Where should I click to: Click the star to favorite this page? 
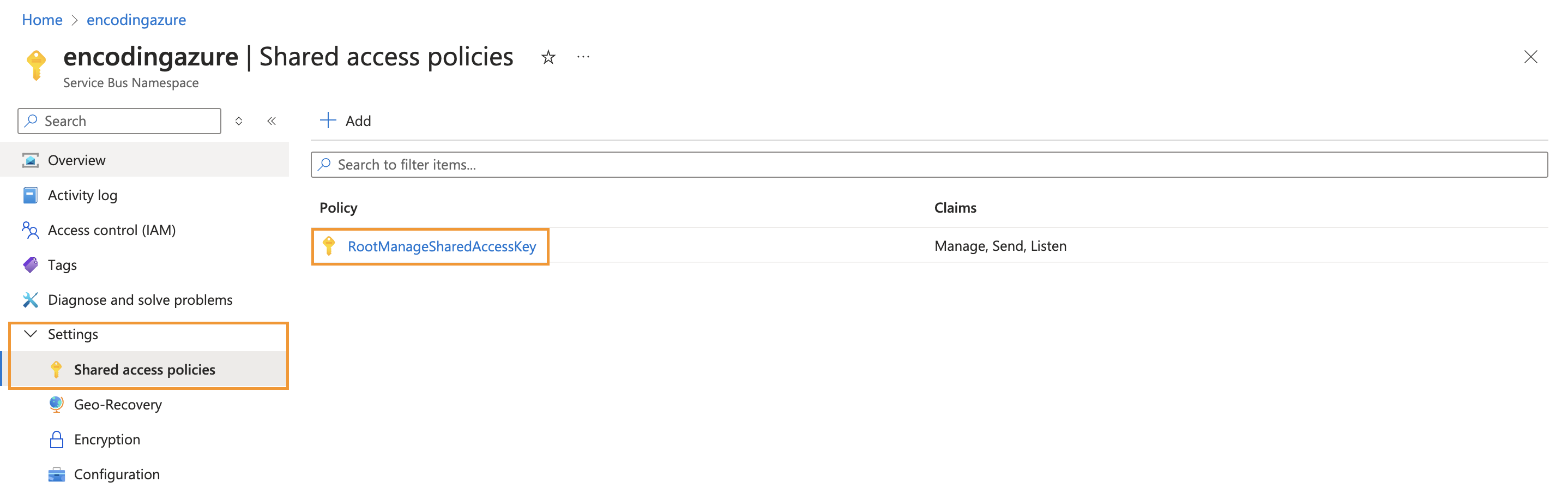547,57
